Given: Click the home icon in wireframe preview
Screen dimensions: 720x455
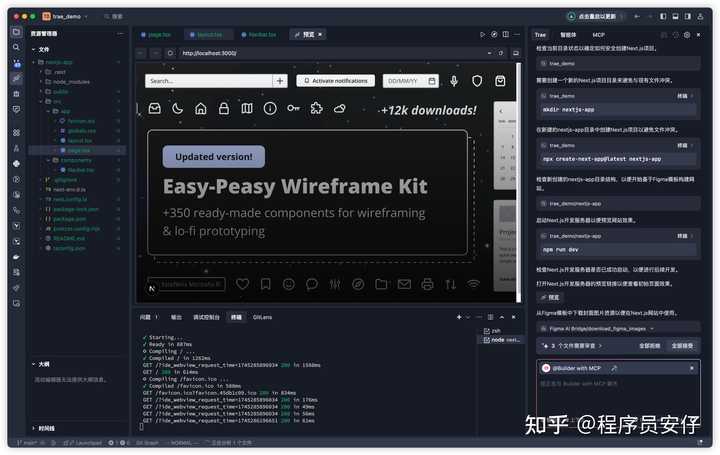Looking at the screenshot, I should (x=201, y=108).
